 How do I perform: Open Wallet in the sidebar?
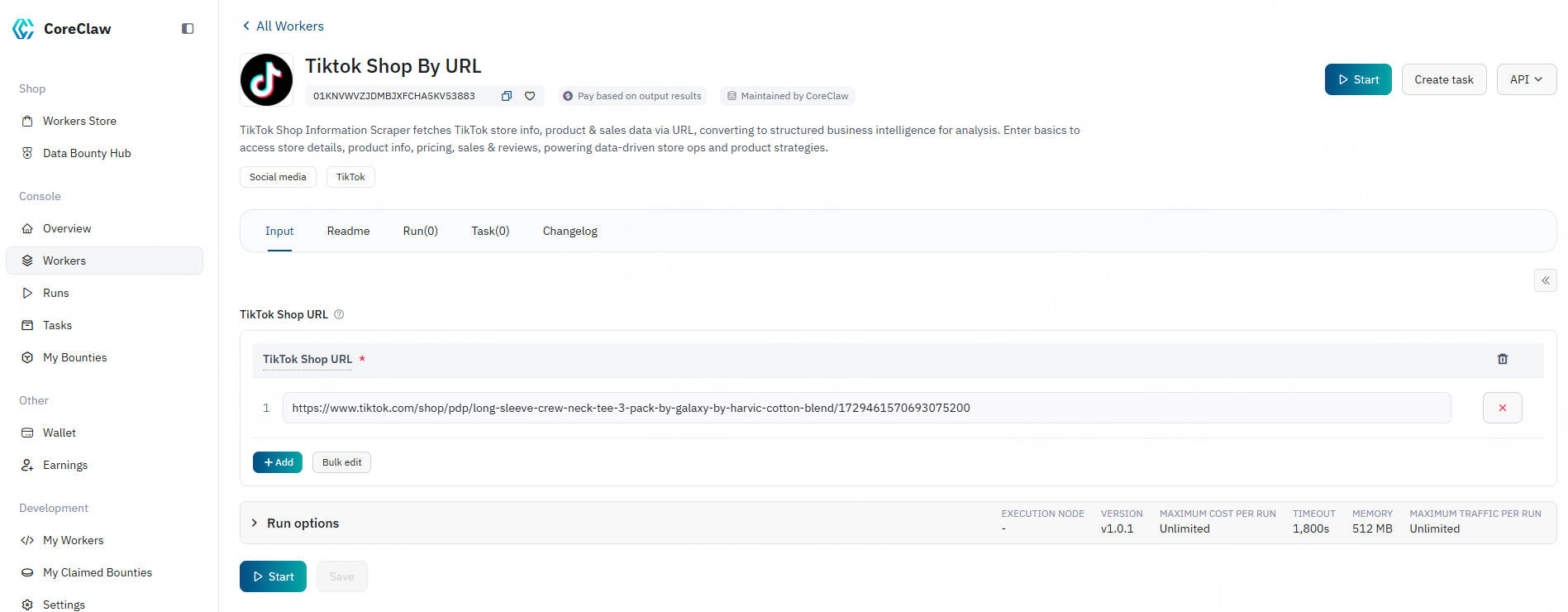(60, 433)
